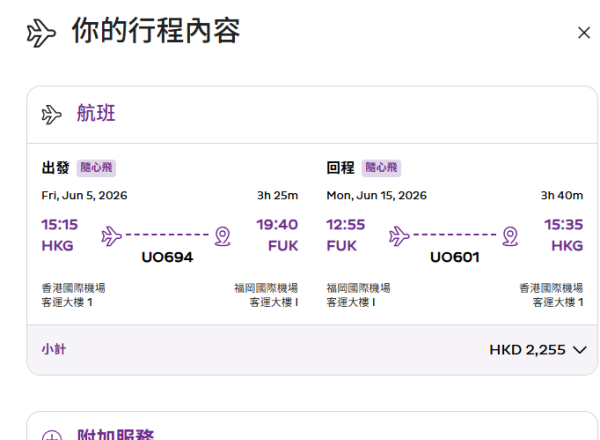Click the plus icon beside 附加服務
This screenshot has height=440, width=600.
pyautogui.click(x=52, y=435)
